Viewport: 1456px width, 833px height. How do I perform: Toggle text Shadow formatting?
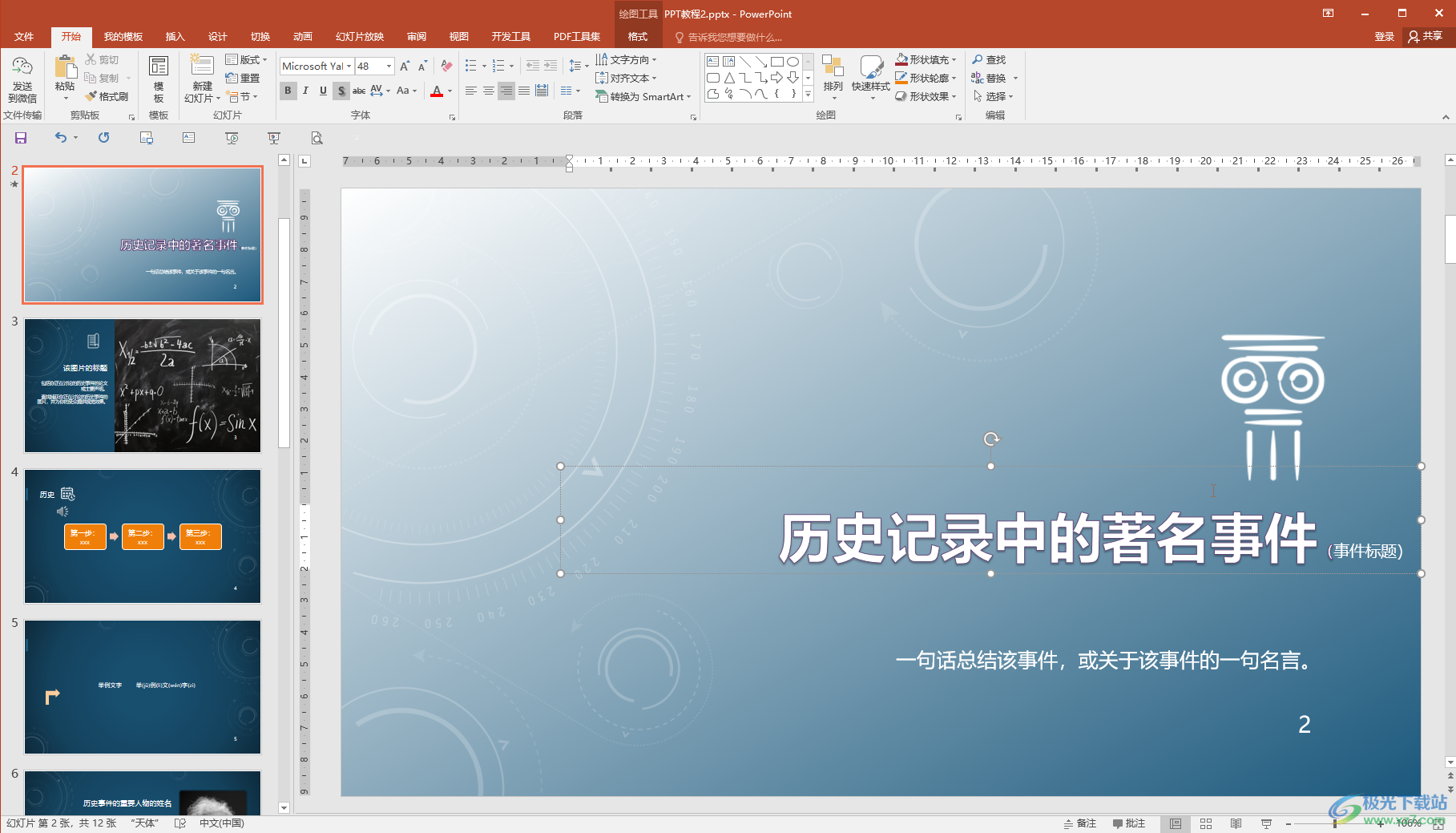(x=341, y=91)
